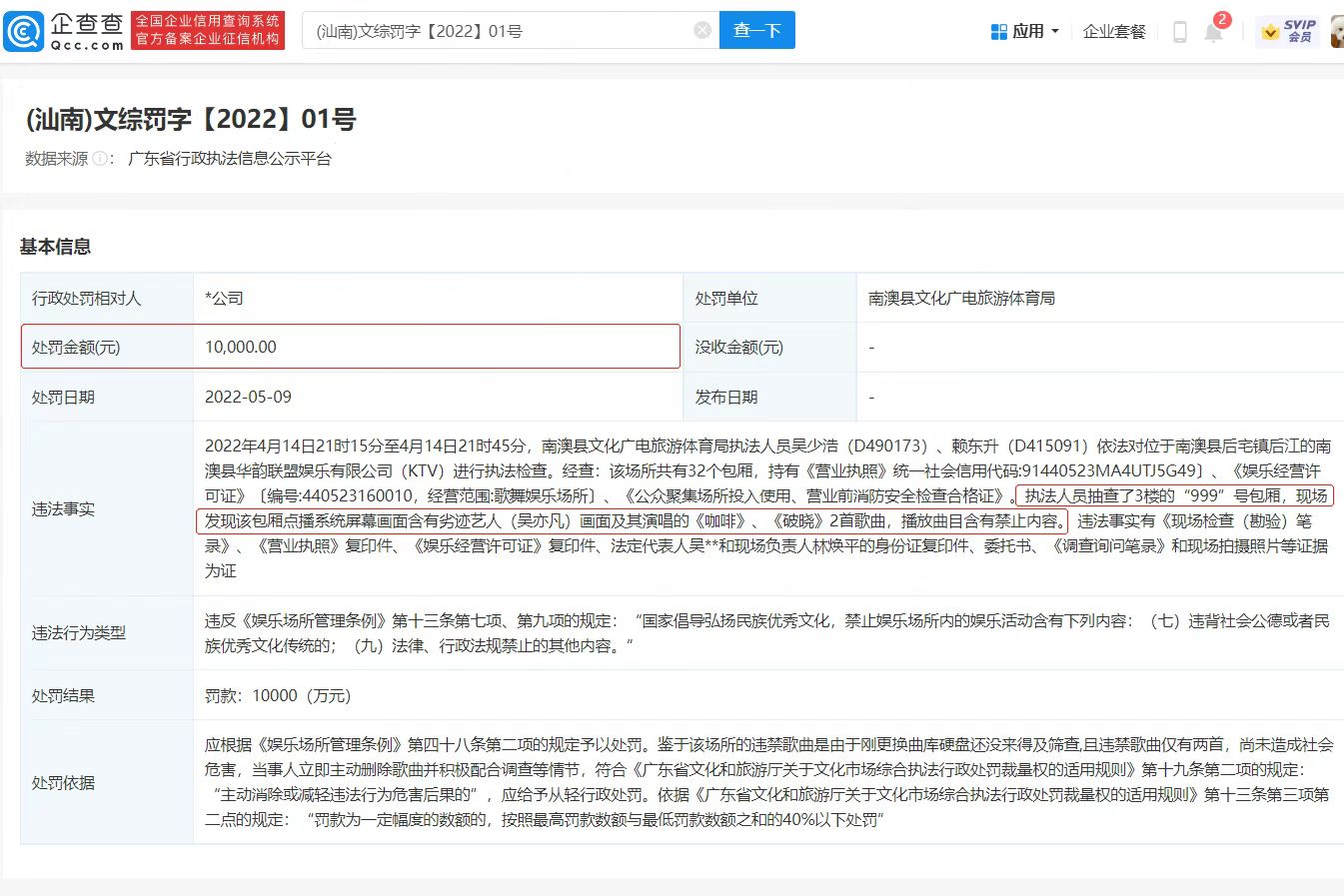Click 南澳县文化广电旅游体育局 value
1344x896 pixels.
[x=961, y=299]
